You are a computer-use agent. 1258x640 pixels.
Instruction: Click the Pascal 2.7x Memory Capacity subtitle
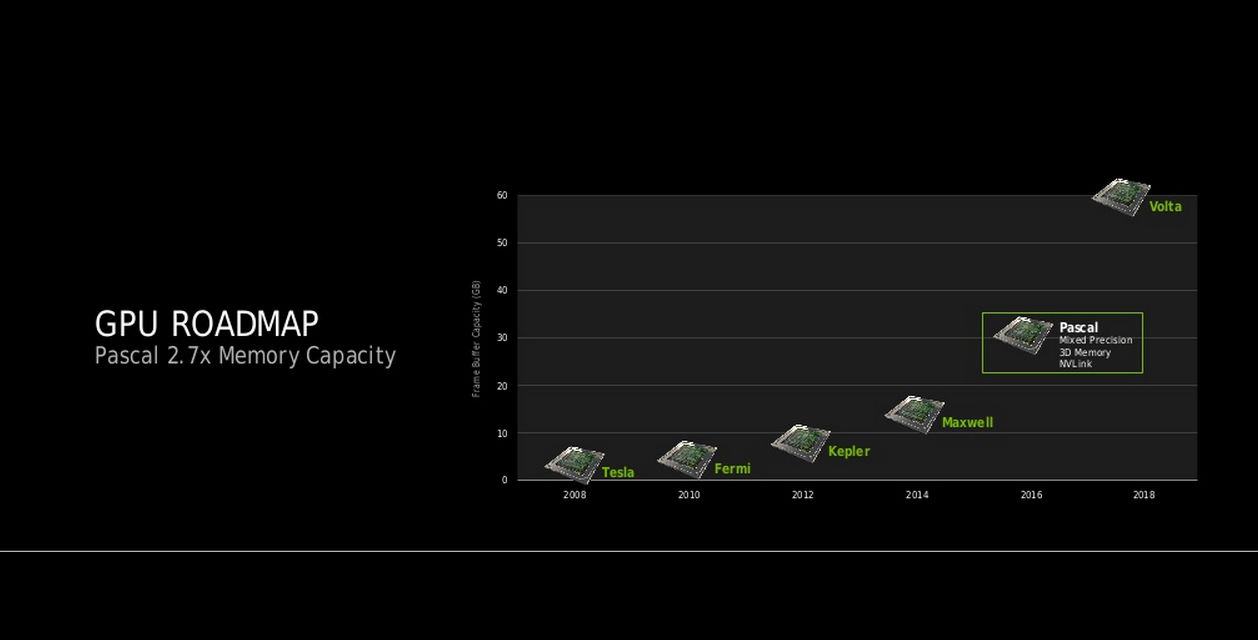(x=245, y=355)
